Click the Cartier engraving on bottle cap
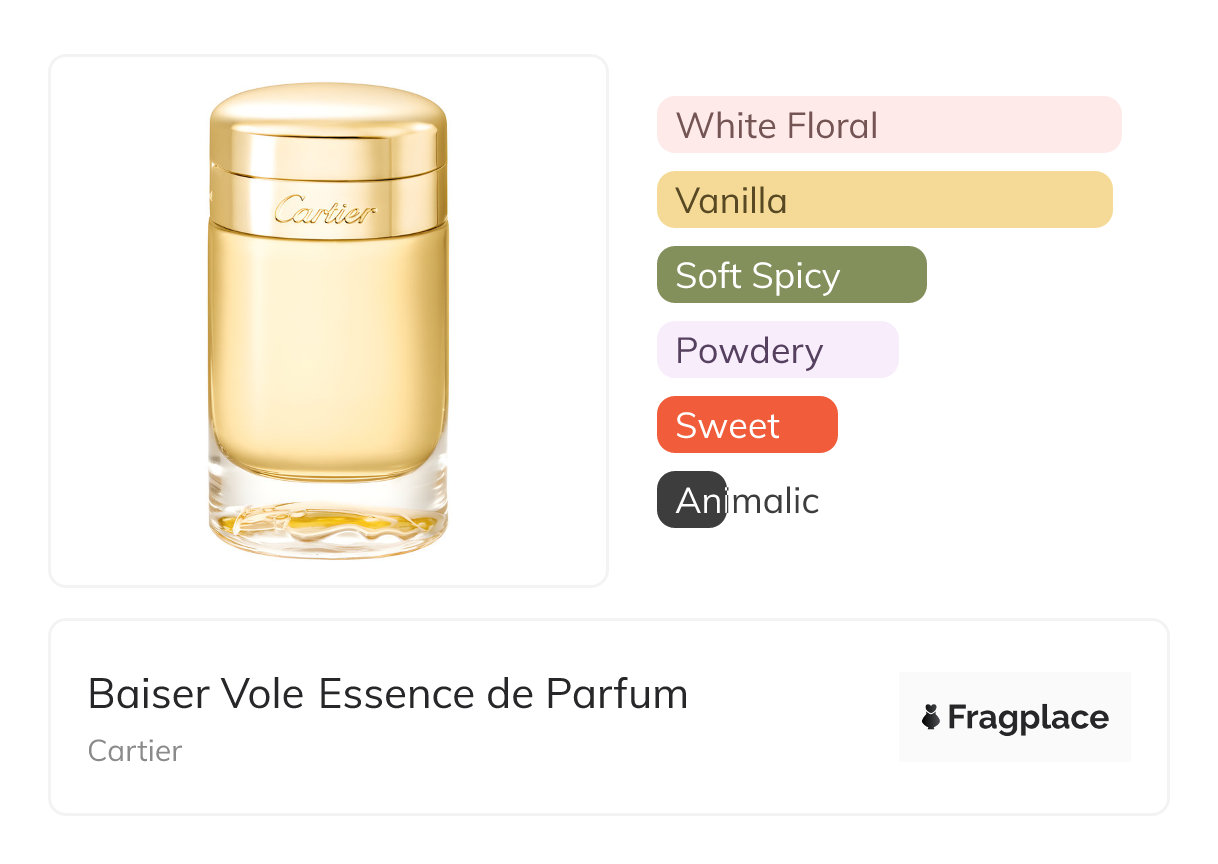This screenshot has width=1218, height=864. (x=325, y=211)
